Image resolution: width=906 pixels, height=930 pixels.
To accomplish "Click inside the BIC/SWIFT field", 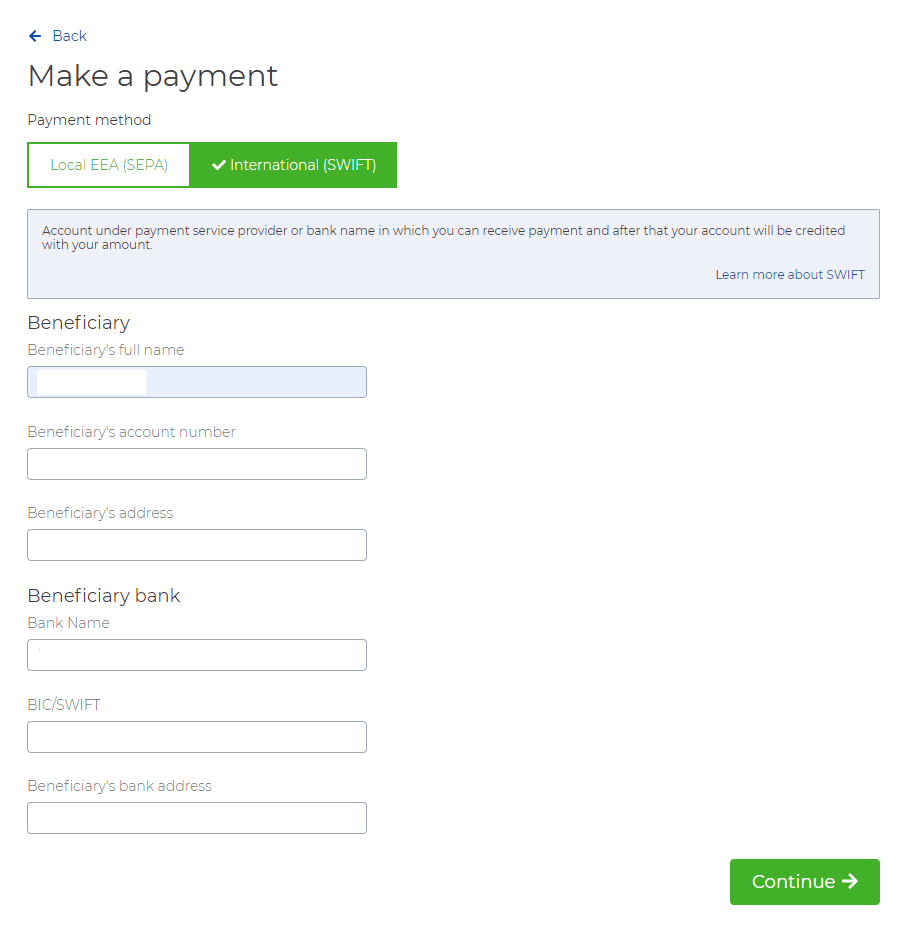I will point(196,736).
